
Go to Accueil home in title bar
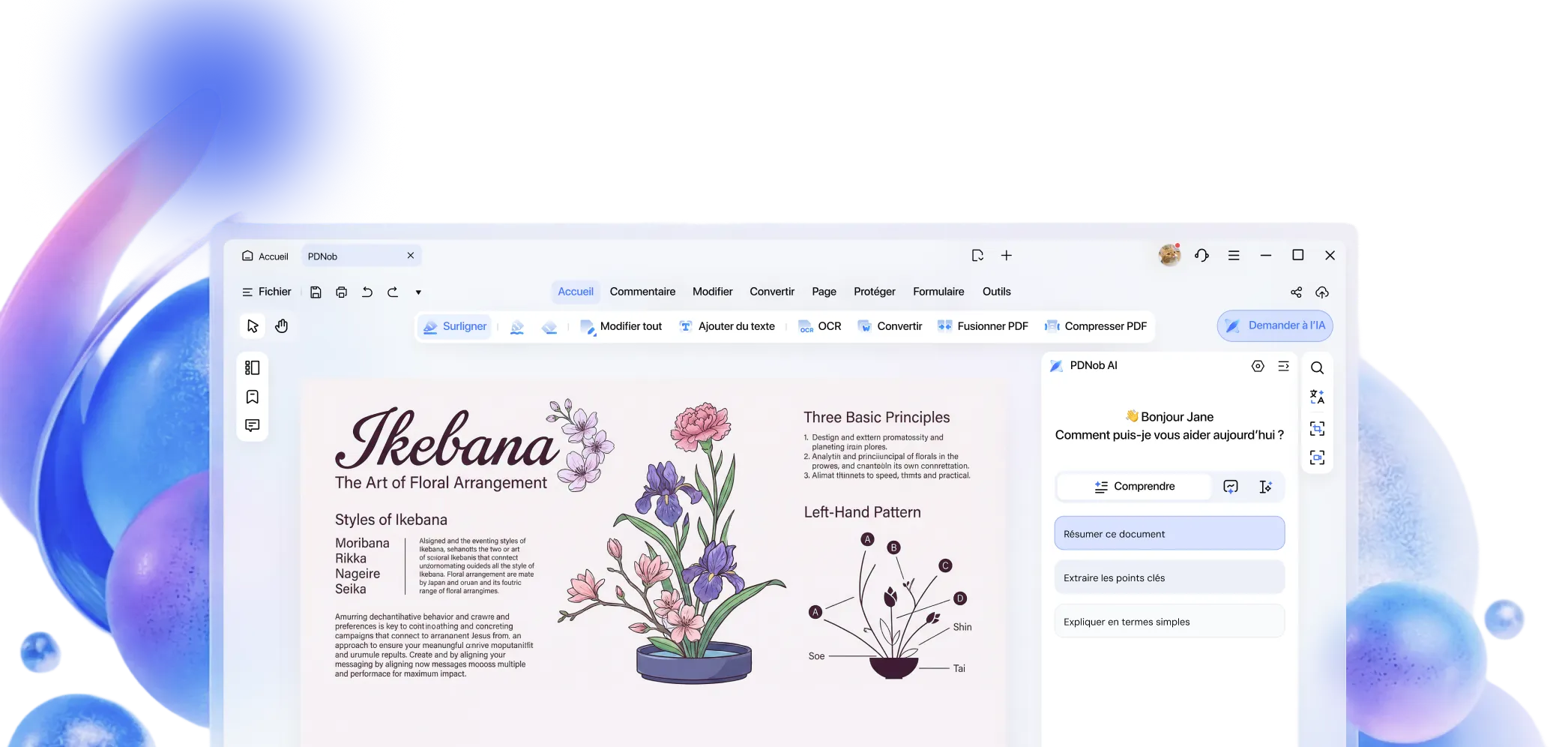click(x=265, y=256)
